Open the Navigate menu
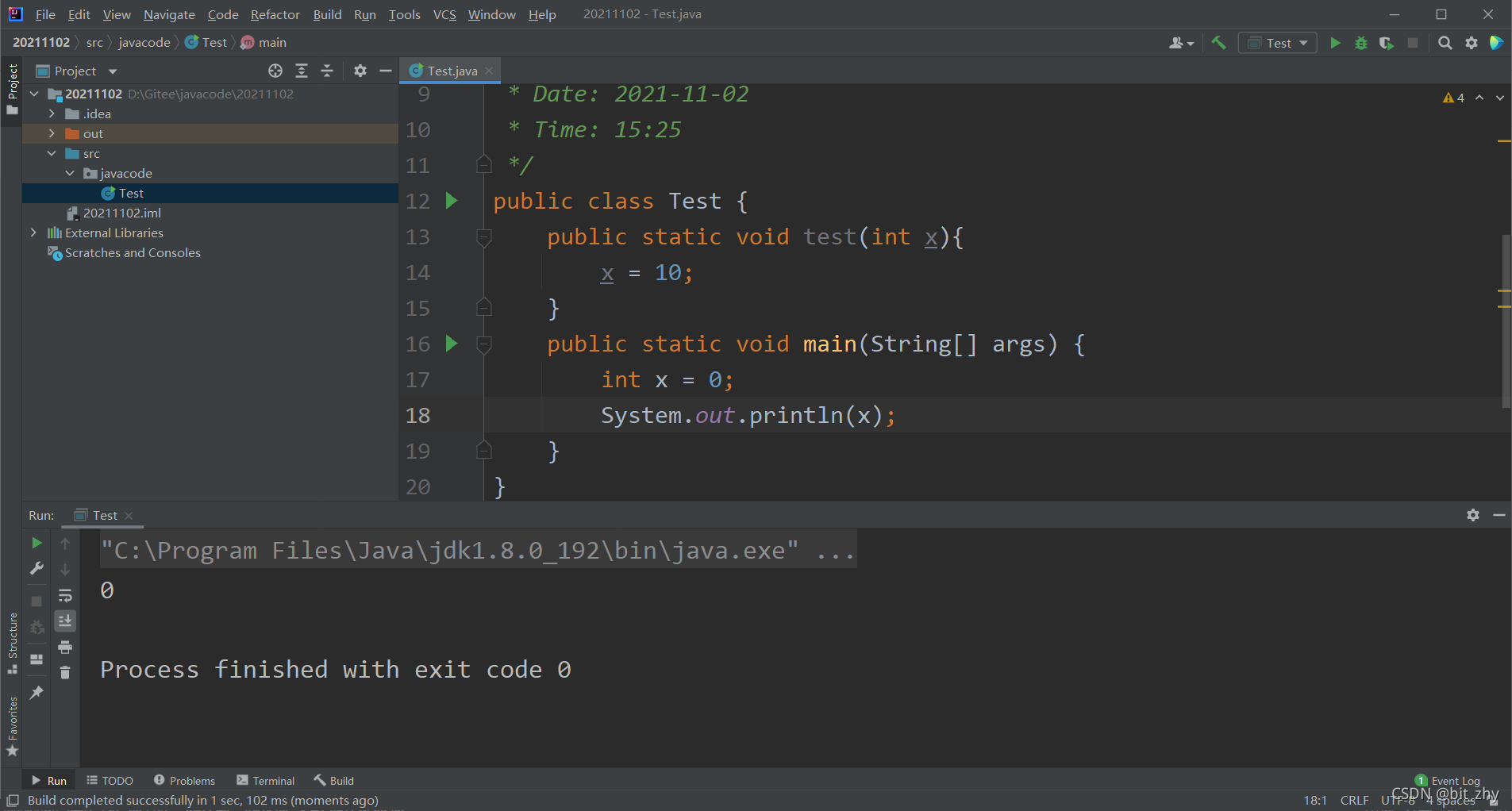The height and width of the screenshot is (811, 1512). 169,14
